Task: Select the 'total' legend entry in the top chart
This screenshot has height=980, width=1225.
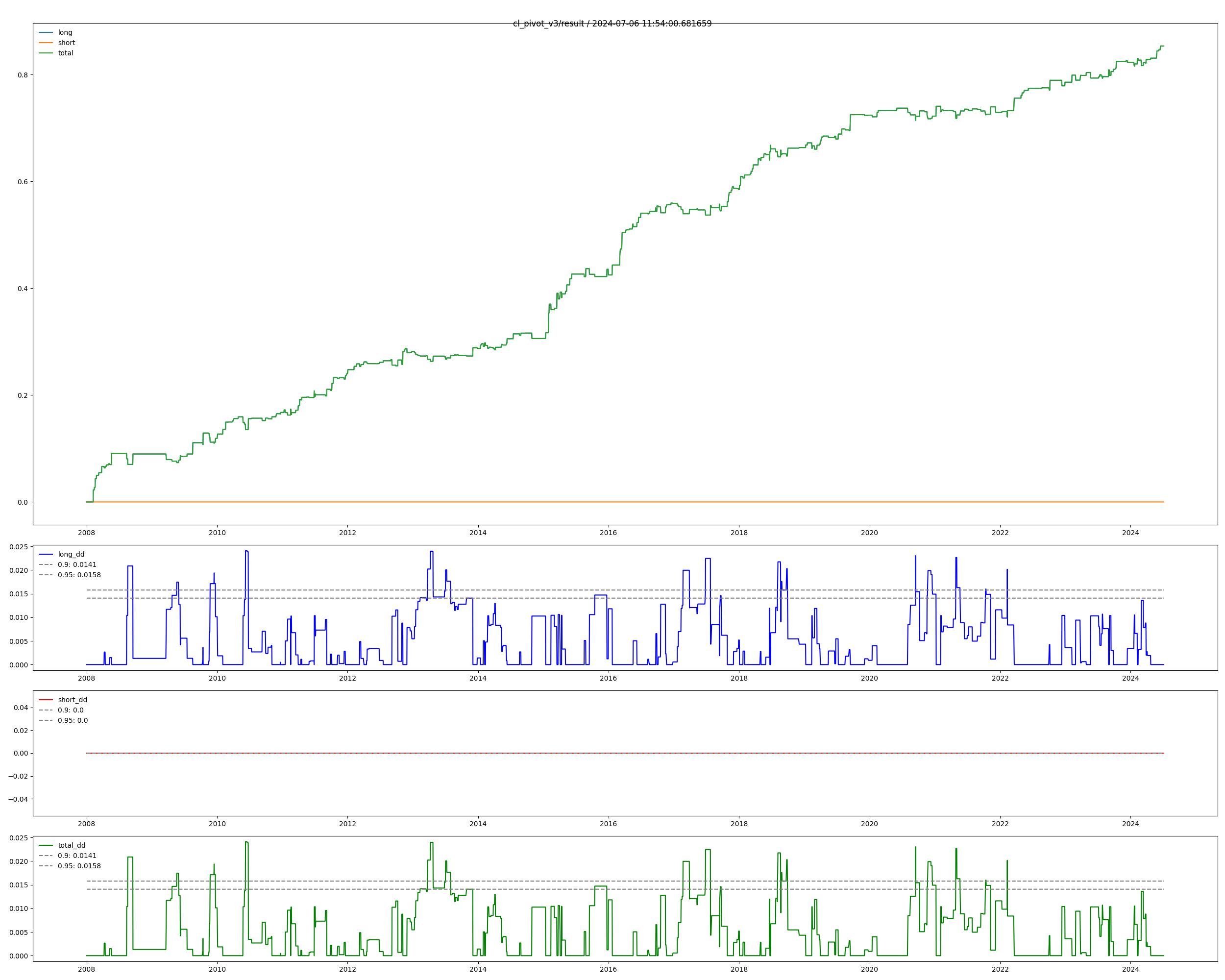Action: tap(65, 53)
